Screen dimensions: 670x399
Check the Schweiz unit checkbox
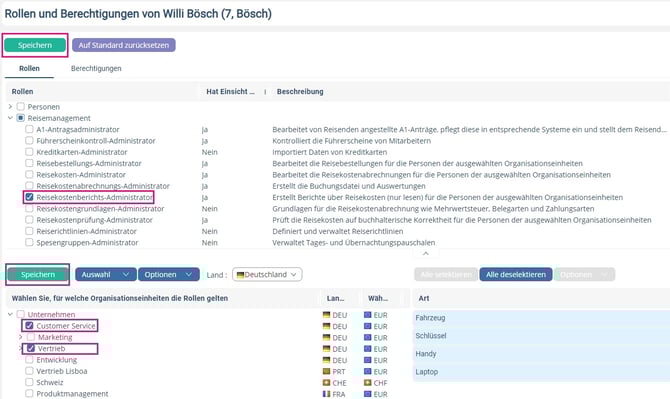coord(29,382)
